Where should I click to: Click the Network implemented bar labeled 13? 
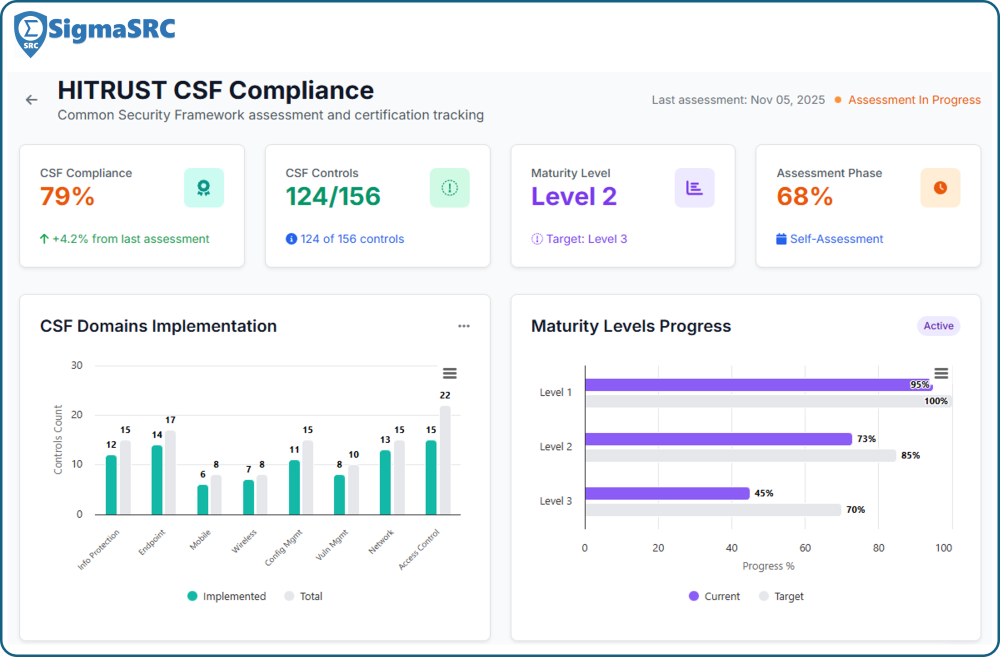click(385, 482)
